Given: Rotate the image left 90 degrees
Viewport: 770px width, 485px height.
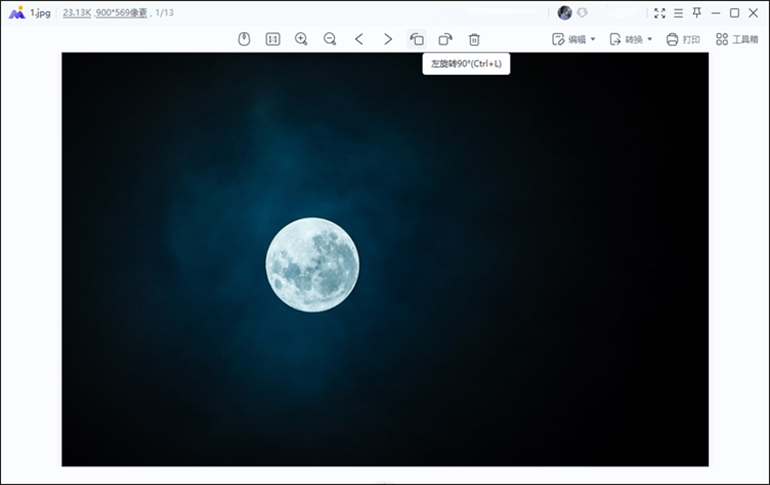Looking at the screenshot, I should tap(417, 39).
